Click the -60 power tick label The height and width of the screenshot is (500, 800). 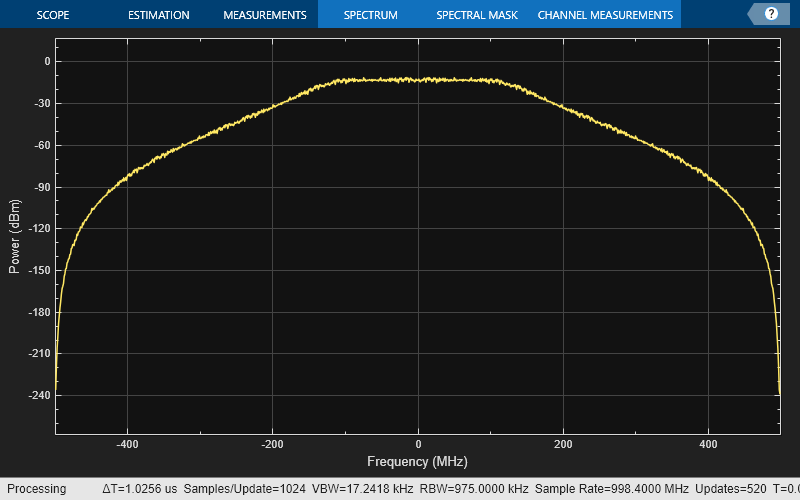coord(42,145)
